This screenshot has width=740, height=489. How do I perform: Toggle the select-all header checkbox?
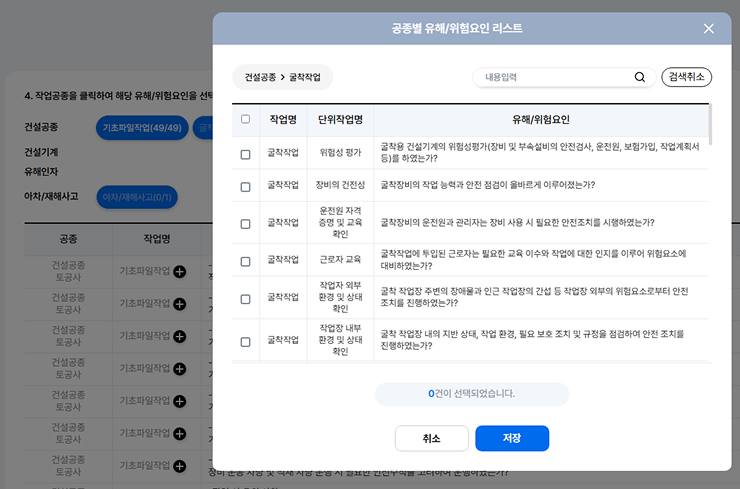(x=246, y=120)
